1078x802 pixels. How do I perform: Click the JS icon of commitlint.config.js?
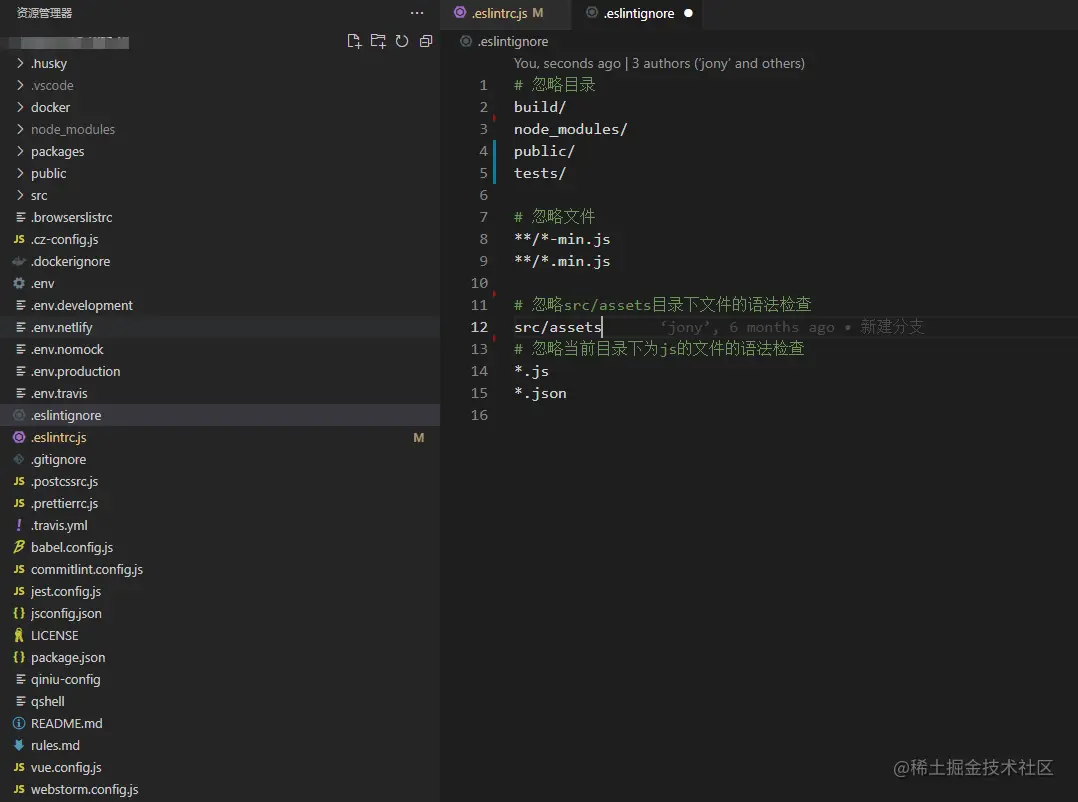coord(19,569)
